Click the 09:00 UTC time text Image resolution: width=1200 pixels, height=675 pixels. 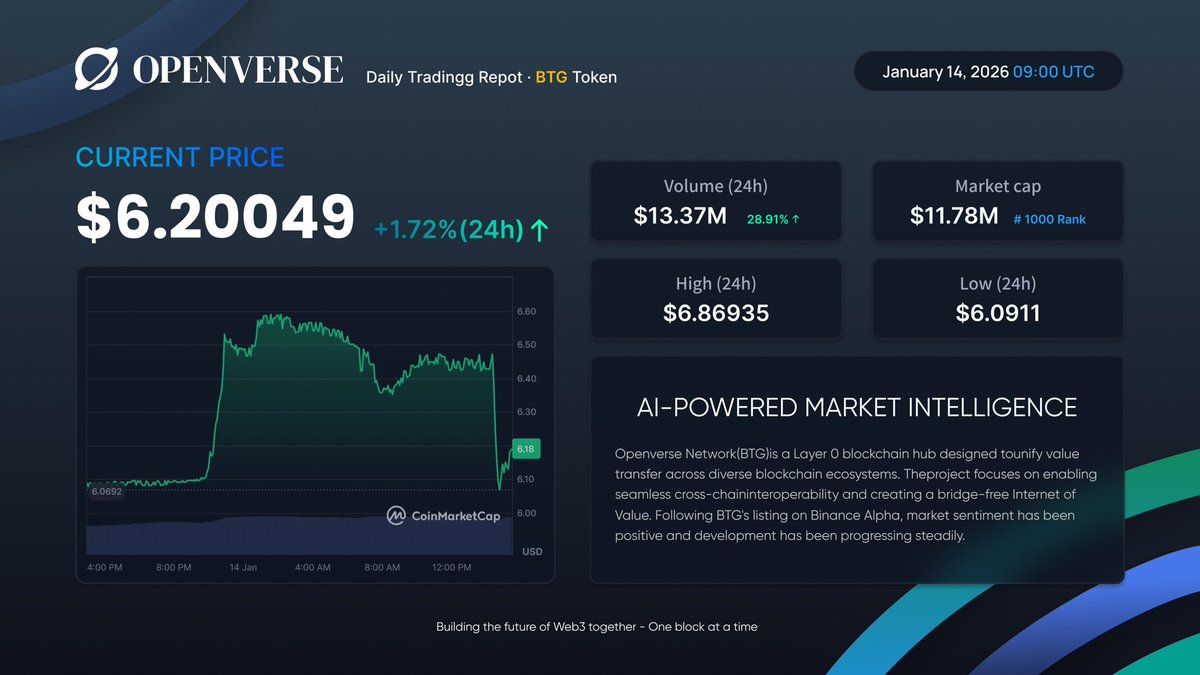1053,72
